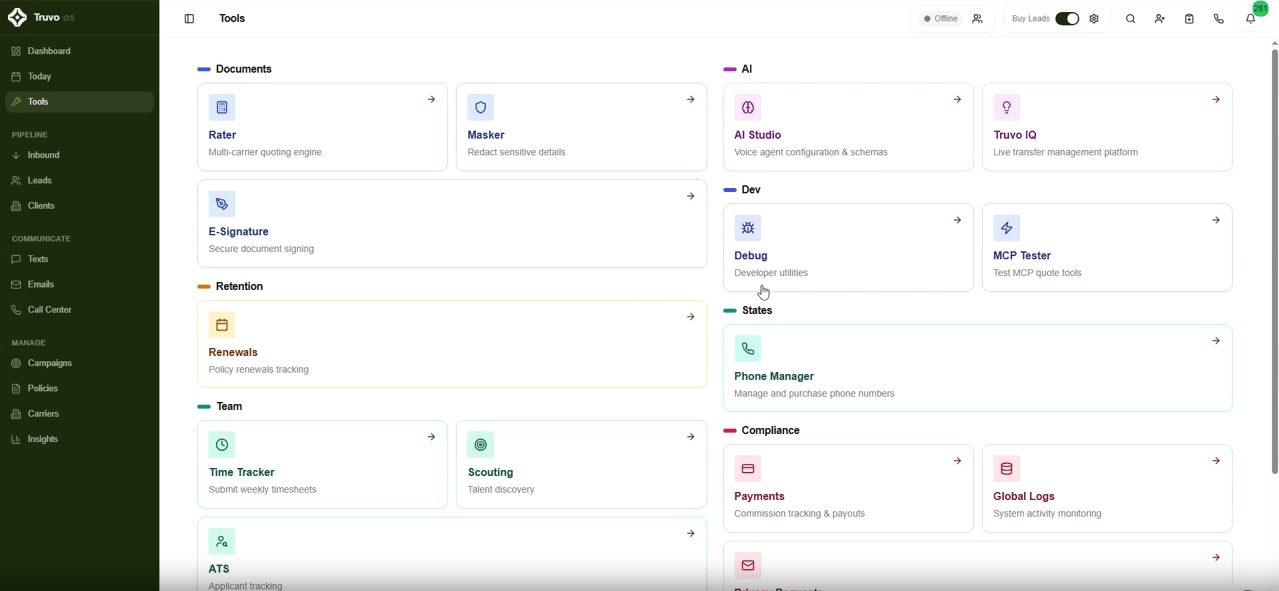
Task: Click the add user icon in header
Action: click(1160, 19)
